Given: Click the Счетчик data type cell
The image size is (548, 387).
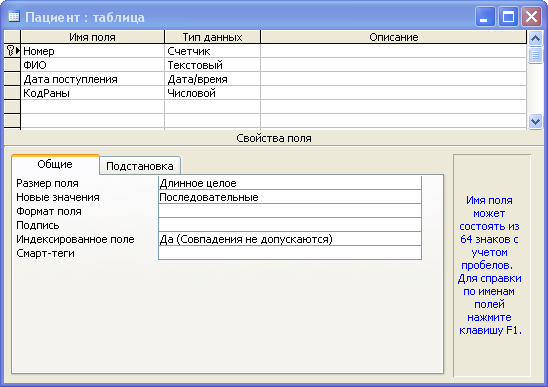Looking at the screenshot, I should coord(212,51).
